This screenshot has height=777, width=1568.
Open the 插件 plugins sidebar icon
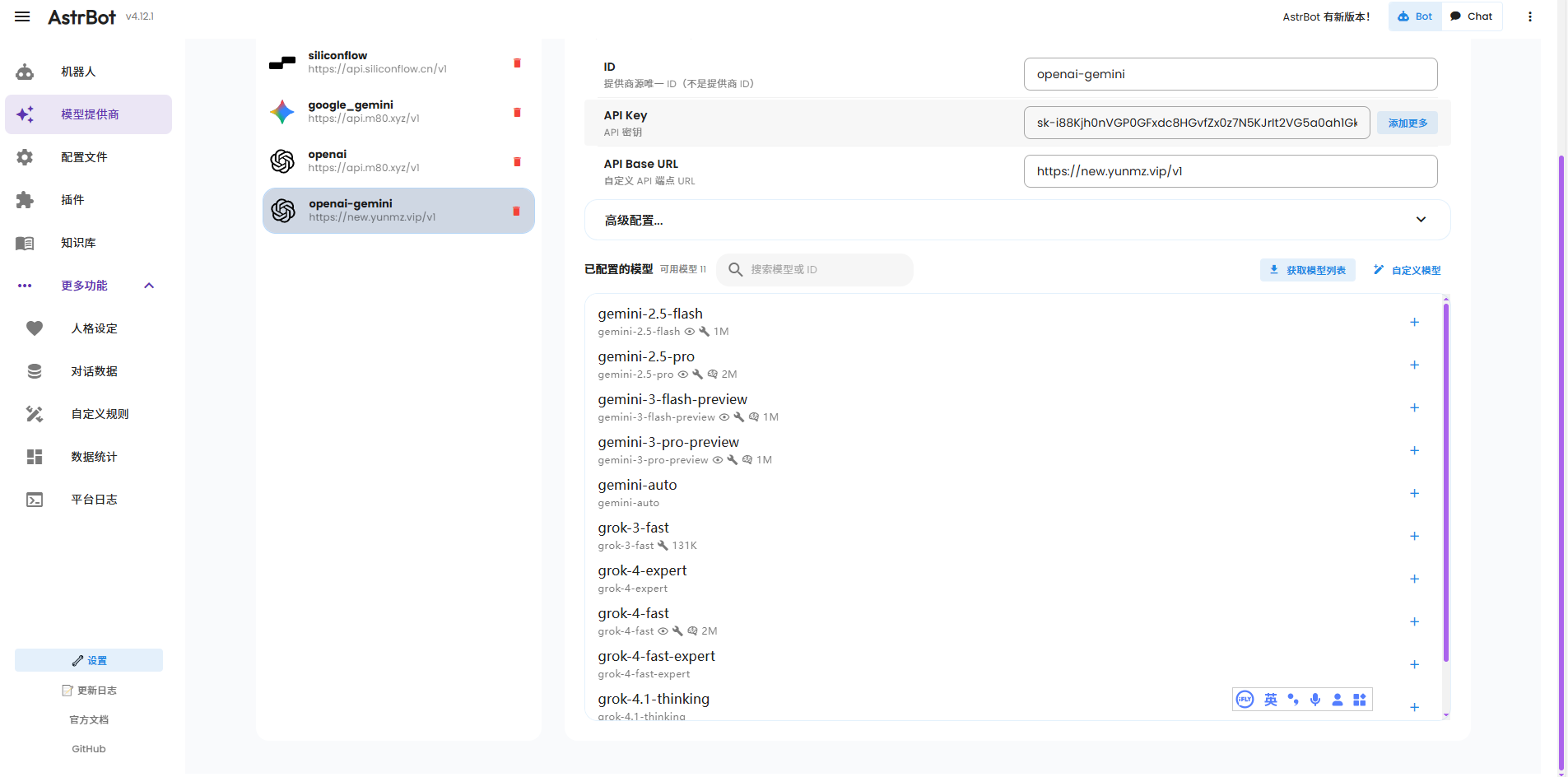[25, 199]
